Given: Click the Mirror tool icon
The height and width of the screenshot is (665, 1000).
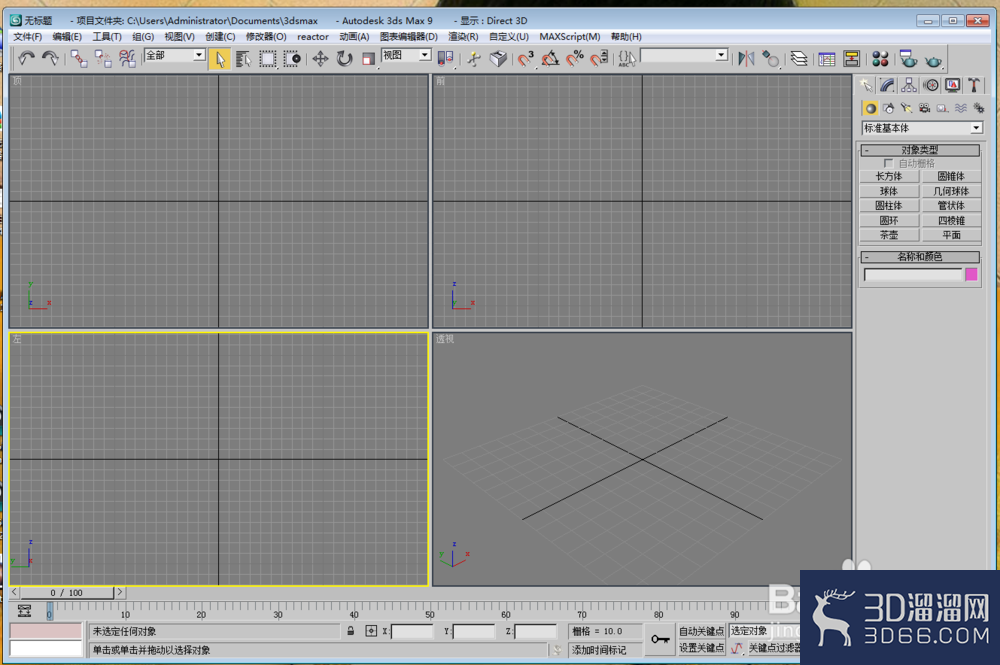Looking at the screenshot, I should point(746,59).
